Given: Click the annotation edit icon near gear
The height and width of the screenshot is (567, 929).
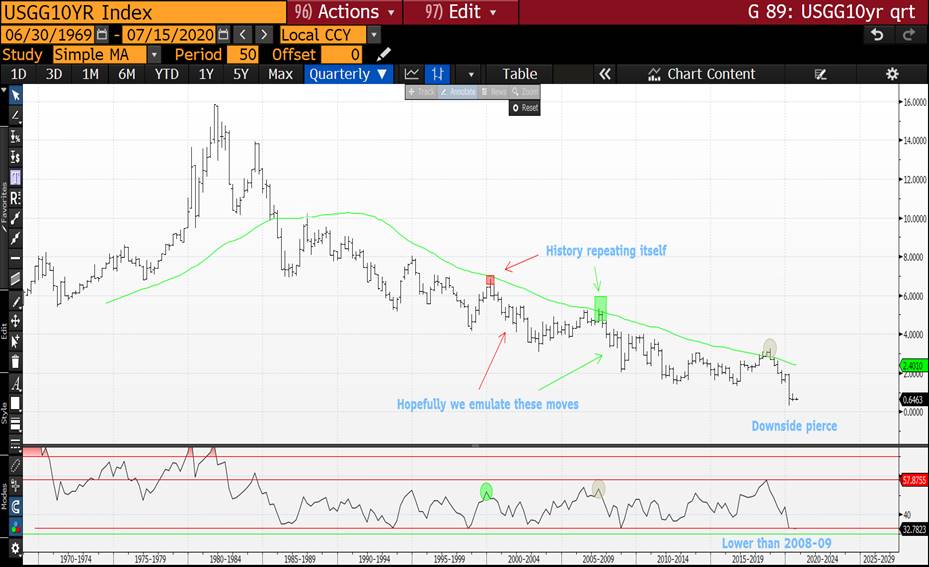Looking at the screenshot, I should coord(821,74).
